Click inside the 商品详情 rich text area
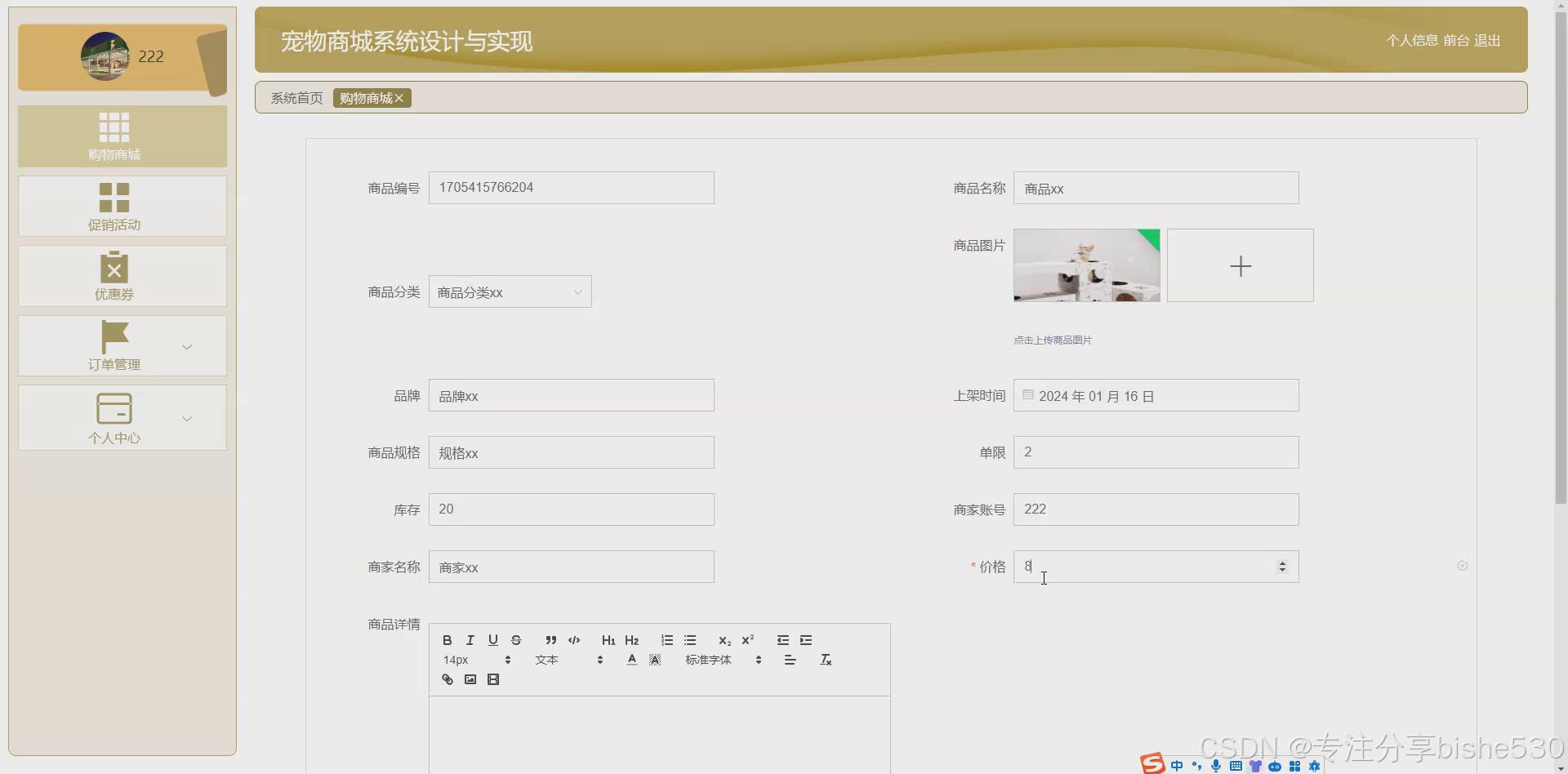This screenshot has height=774, width=1568. (x=660, y=735)
